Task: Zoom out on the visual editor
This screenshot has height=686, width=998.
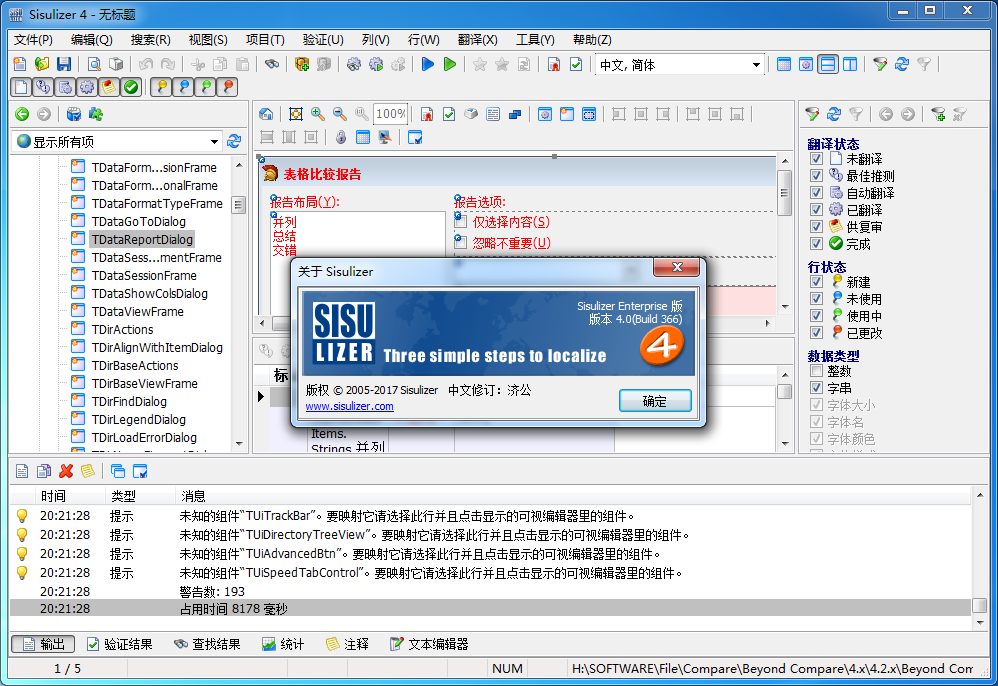Action: [x=339, y=114]
